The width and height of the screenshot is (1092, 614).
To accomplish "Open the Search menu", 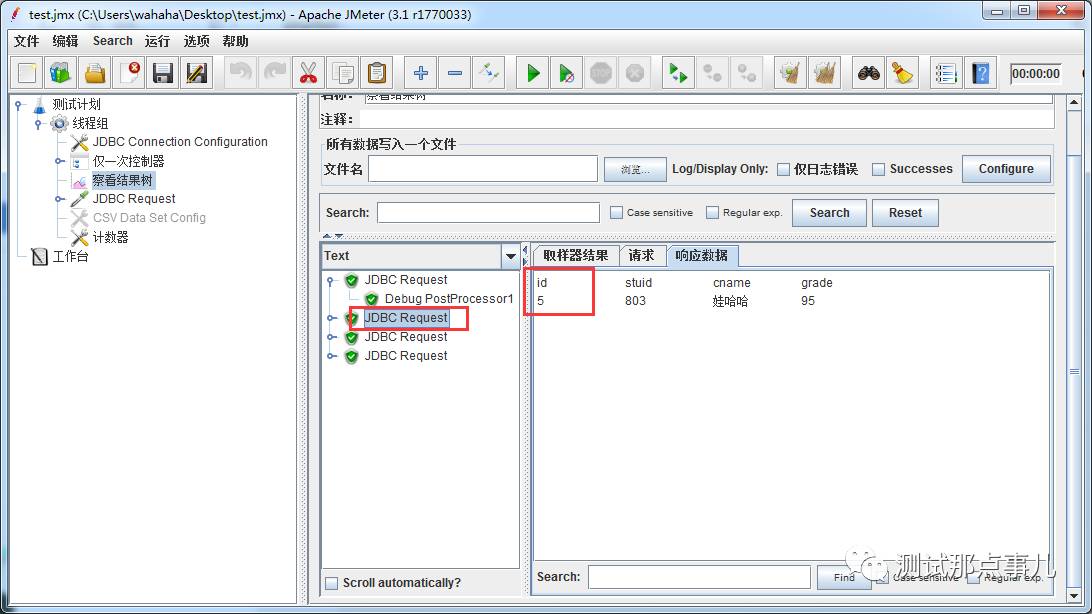I will click(x=113, y=41).
